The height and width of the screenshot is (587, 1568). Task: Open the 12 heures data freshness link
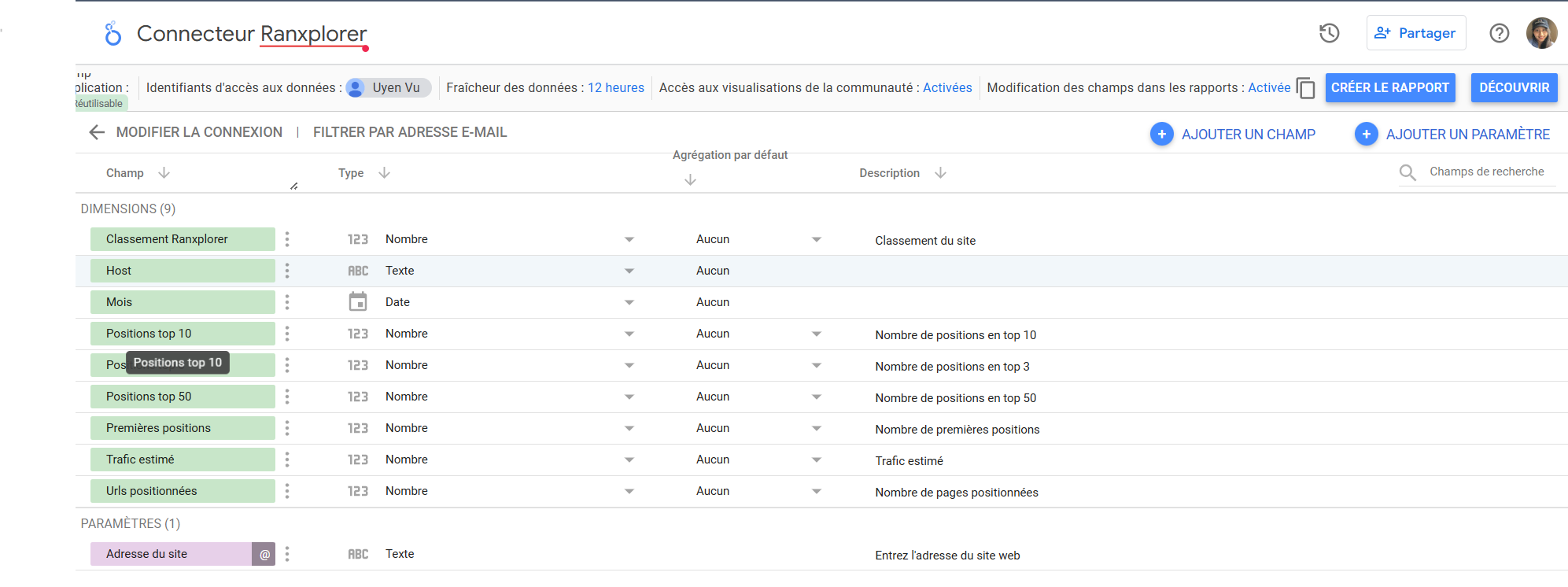(616, 88)
